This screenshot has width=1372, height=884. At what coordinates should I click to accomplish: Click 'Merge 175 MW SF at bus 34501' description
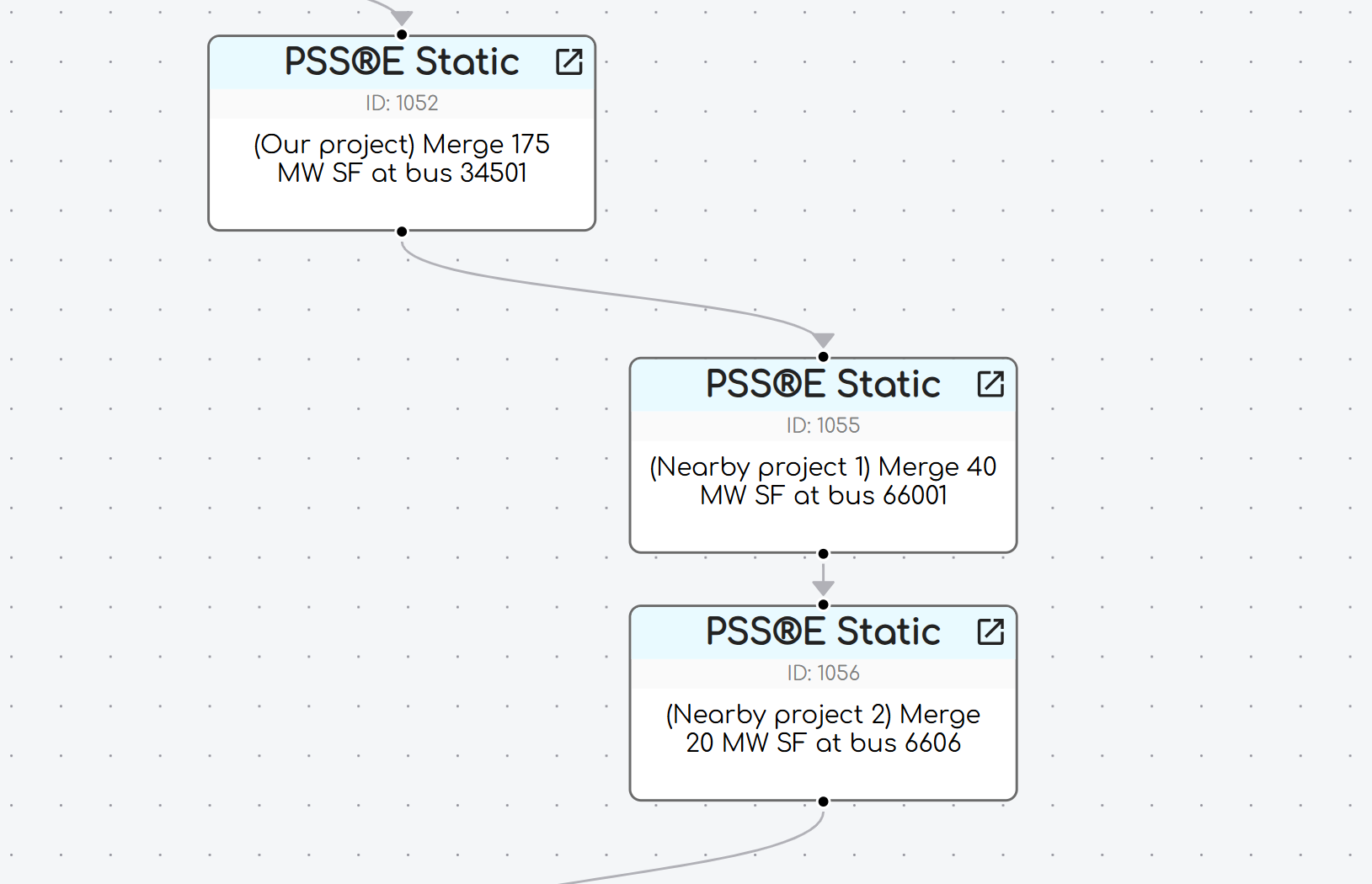click(402, 158)
